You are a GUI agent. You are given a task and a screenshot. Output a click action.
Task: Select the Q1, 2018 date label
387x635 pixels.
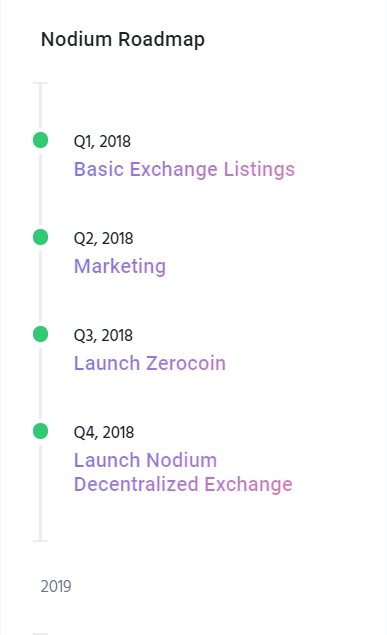pyautogui.click(x=102, y=141)
